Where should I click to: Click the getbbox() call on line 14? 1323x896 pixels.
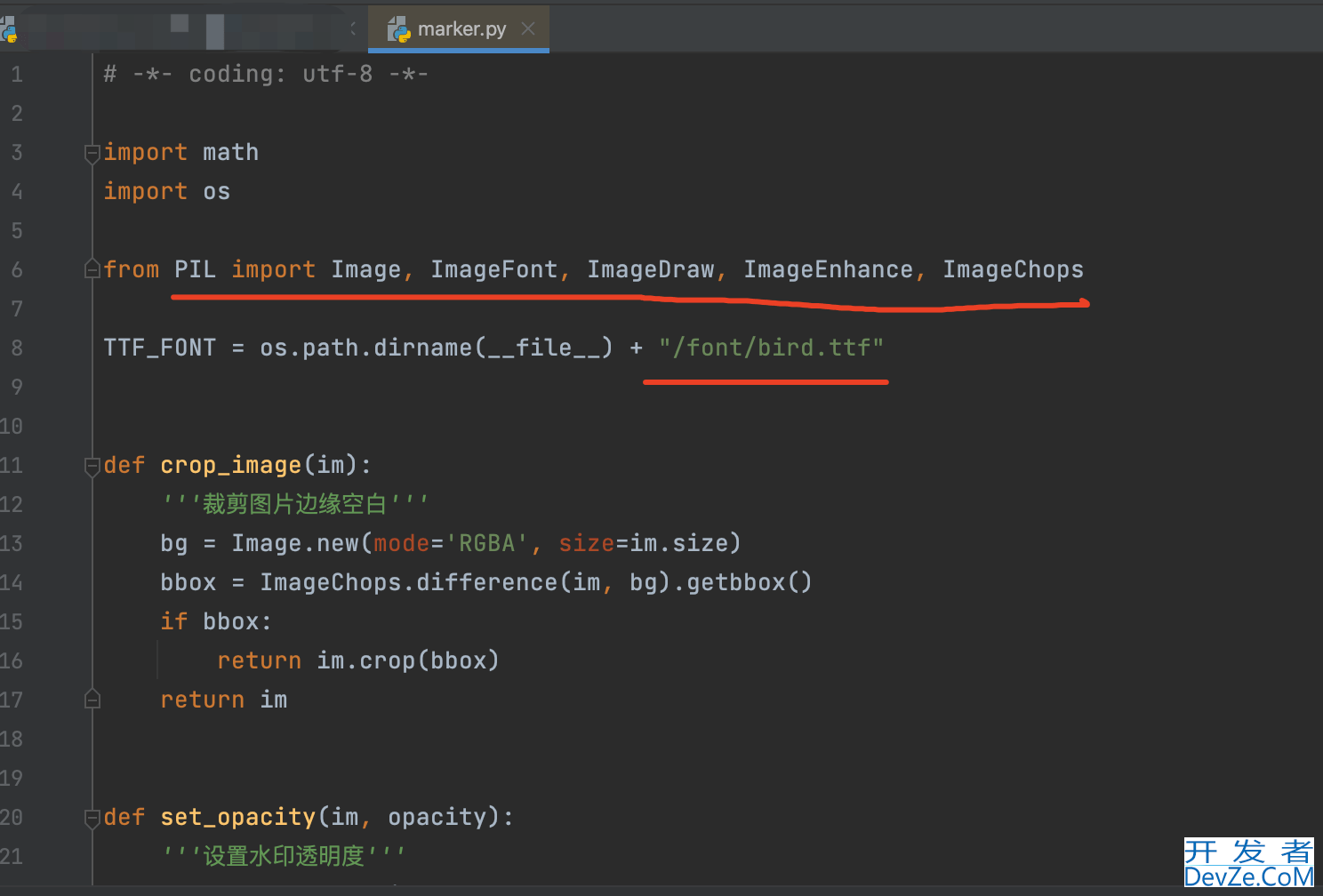pos(749,582)
